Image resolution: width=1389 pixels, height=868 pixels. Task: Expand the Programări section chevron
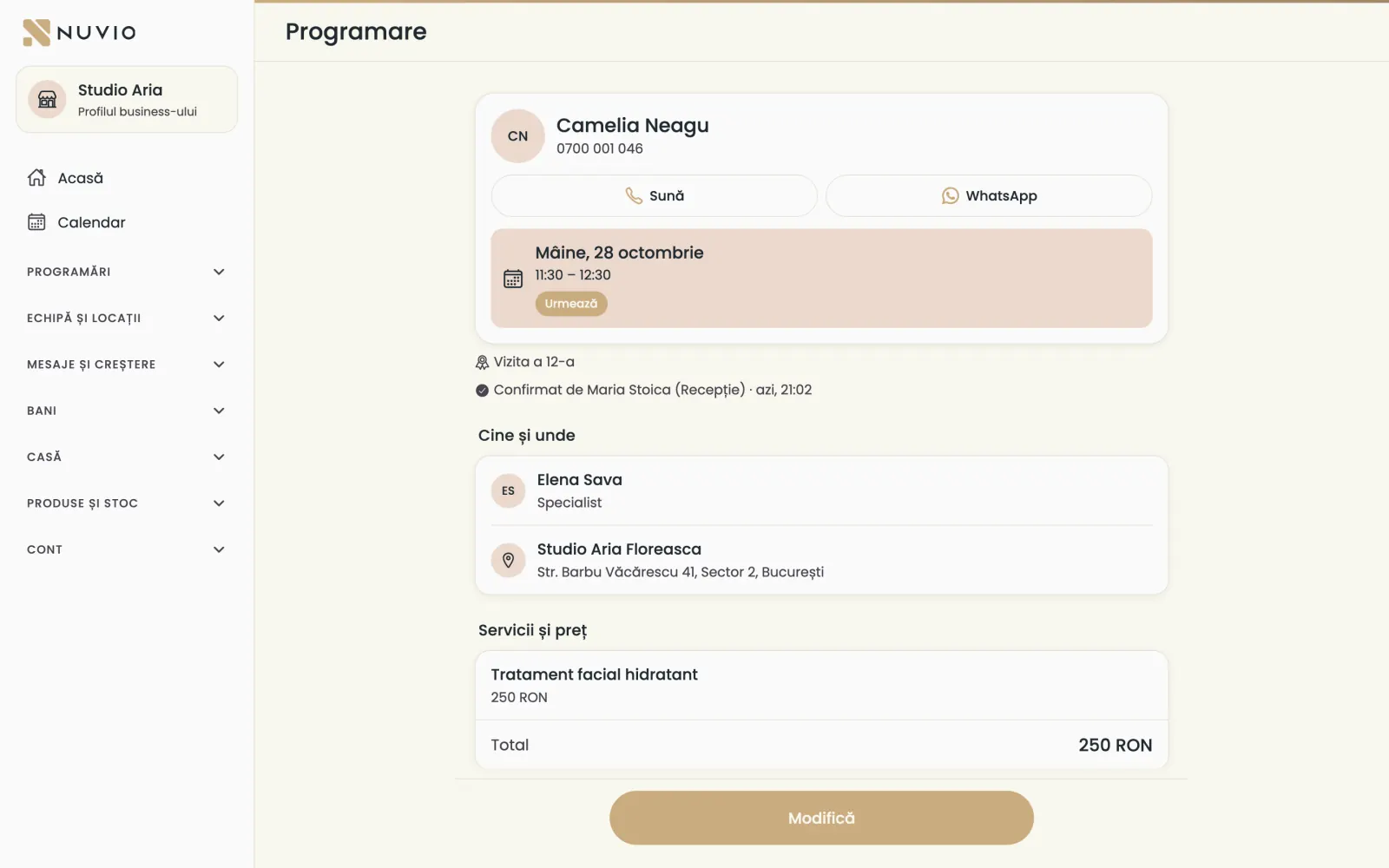[x=219, y=272]
